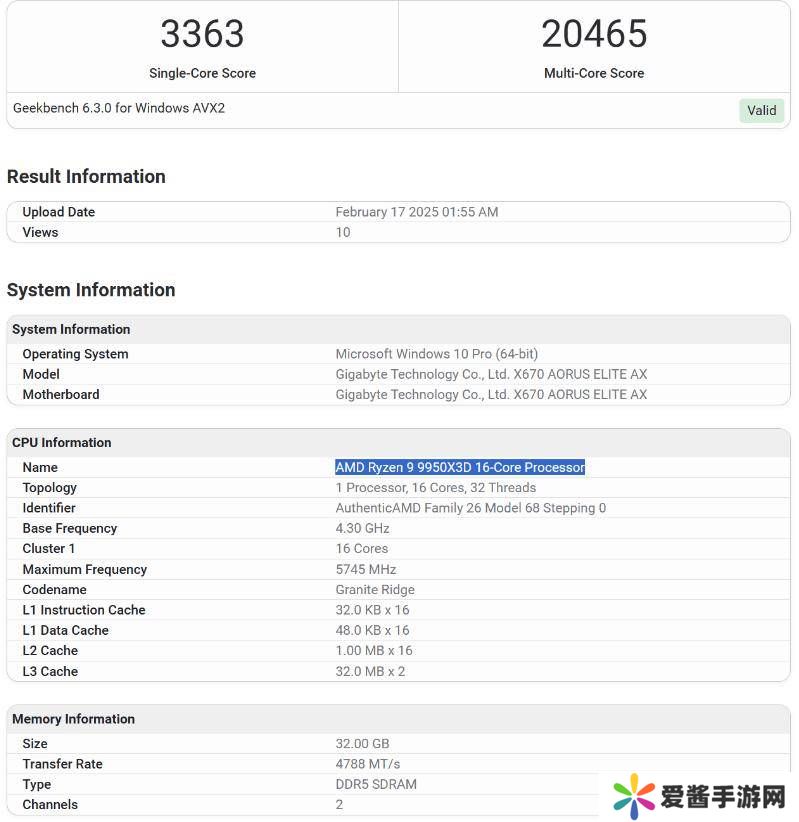Click the Single-Core Score value 3363
This screenshot has width=799, height=822.
202,35
